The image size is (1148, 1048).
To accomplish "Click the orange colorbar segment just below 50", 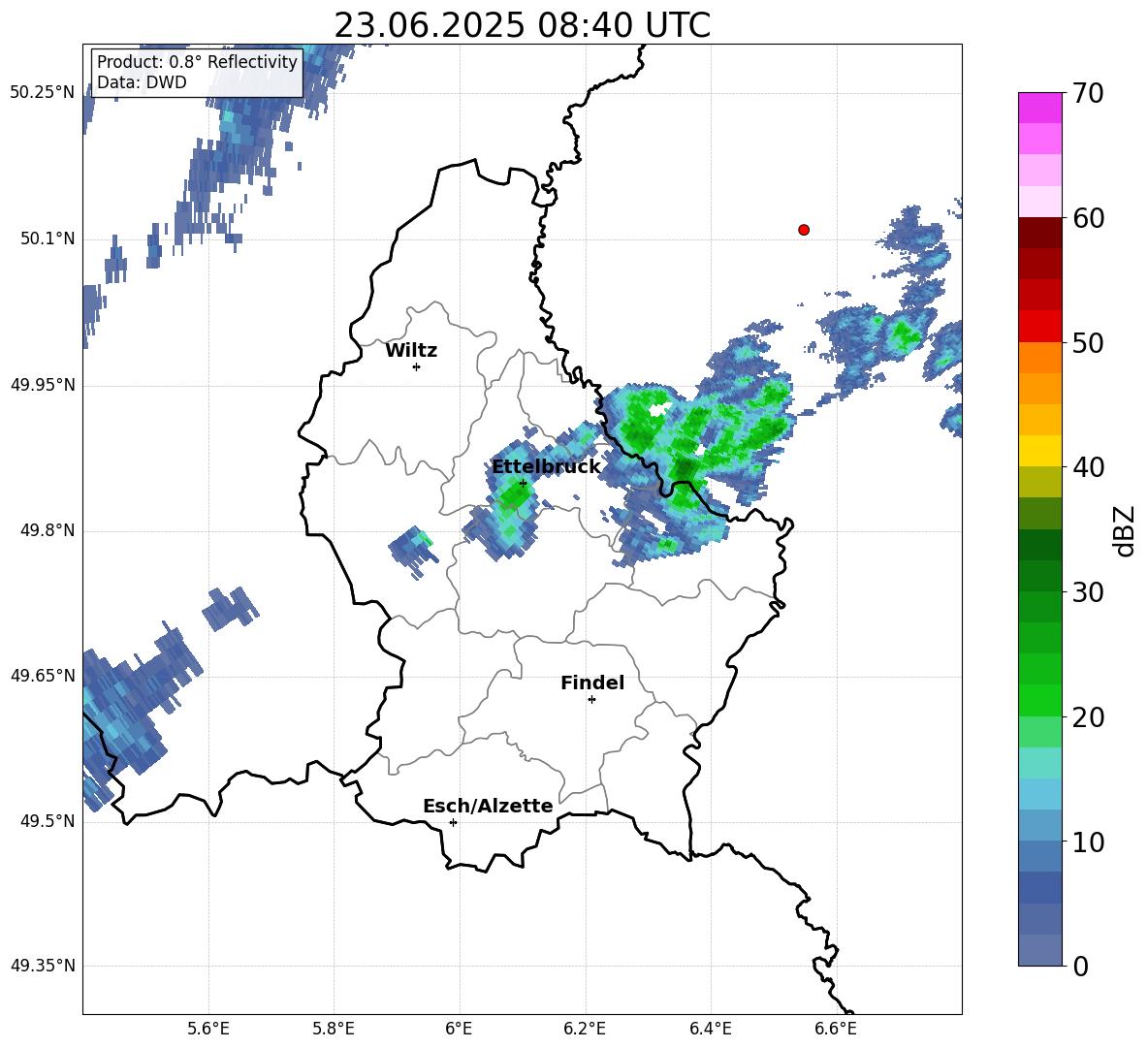I will tap(1039, 358).
